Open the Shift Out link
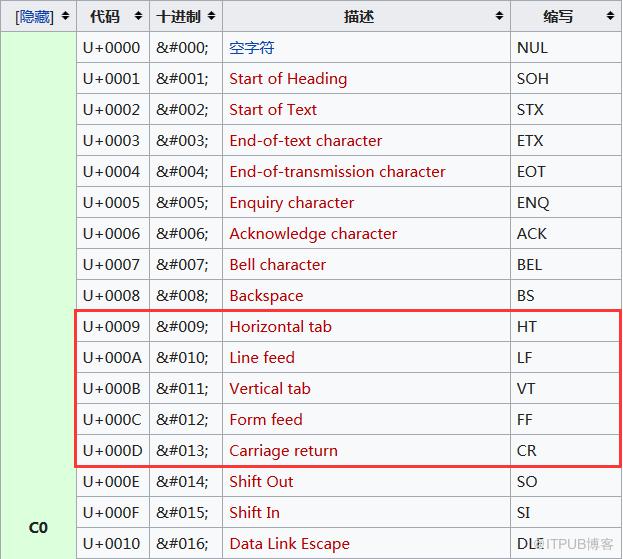 [261, 482]
